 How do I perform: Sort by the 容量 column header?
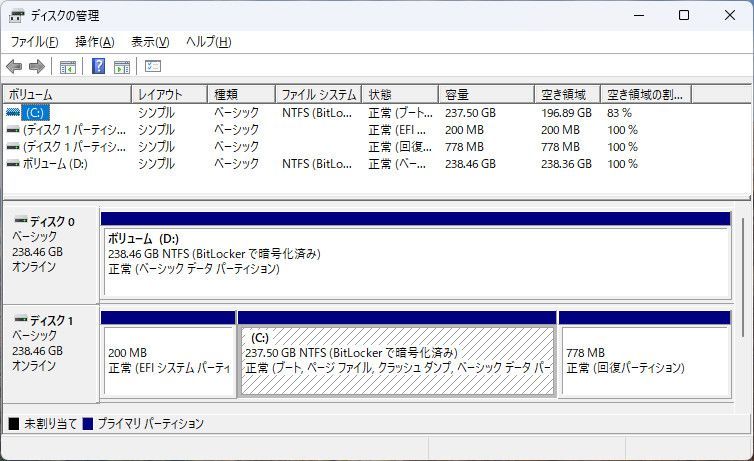(486, 94)
